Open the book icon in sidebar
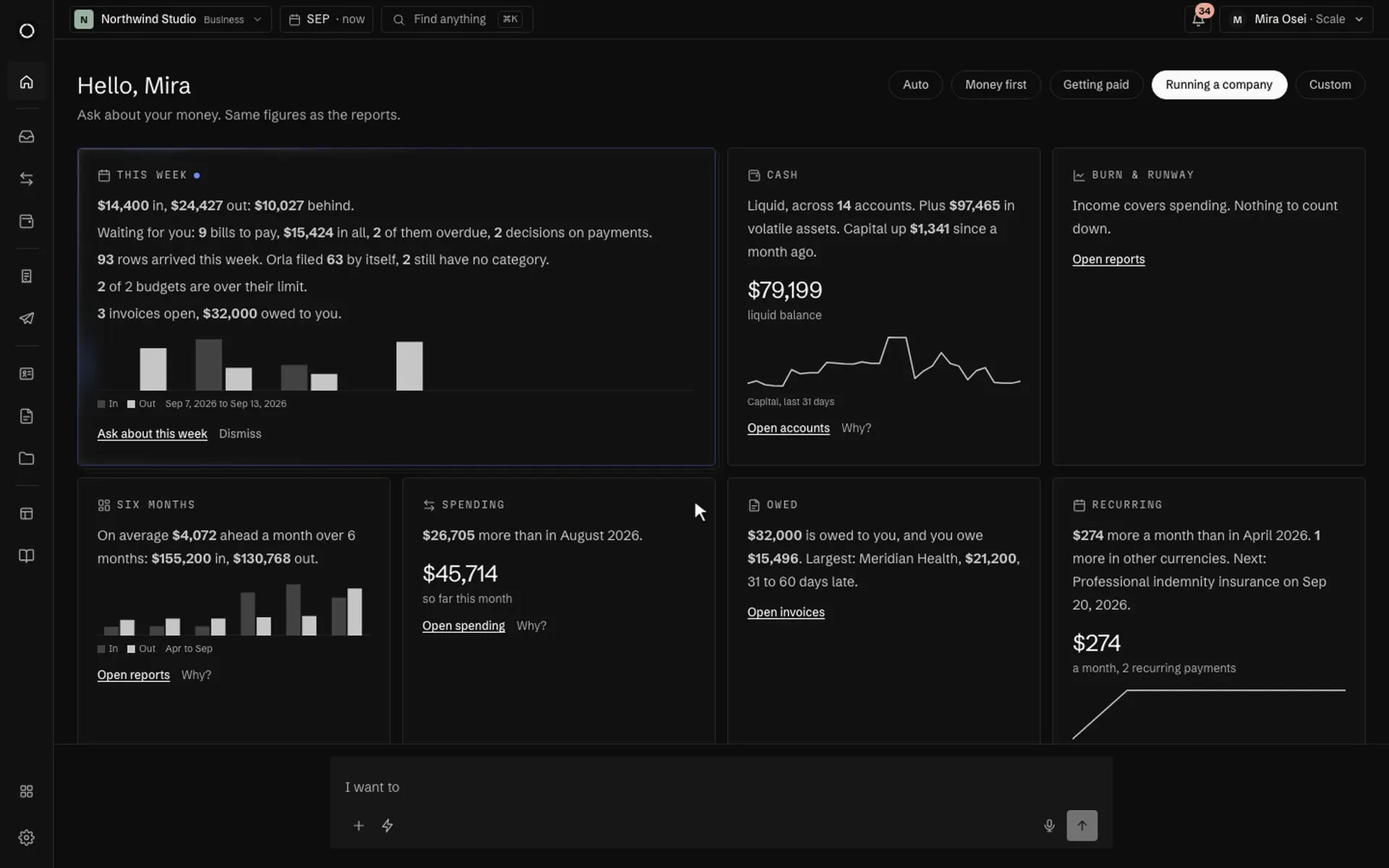The width and height of the screenshot is (1389, 868). coord(27,556)
